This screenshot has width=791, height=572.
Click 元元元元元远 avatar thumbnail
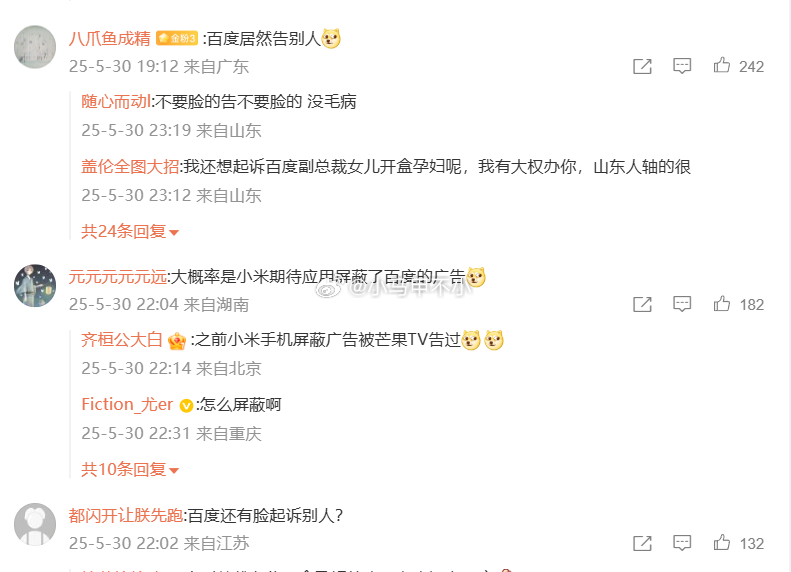(35, 285)
